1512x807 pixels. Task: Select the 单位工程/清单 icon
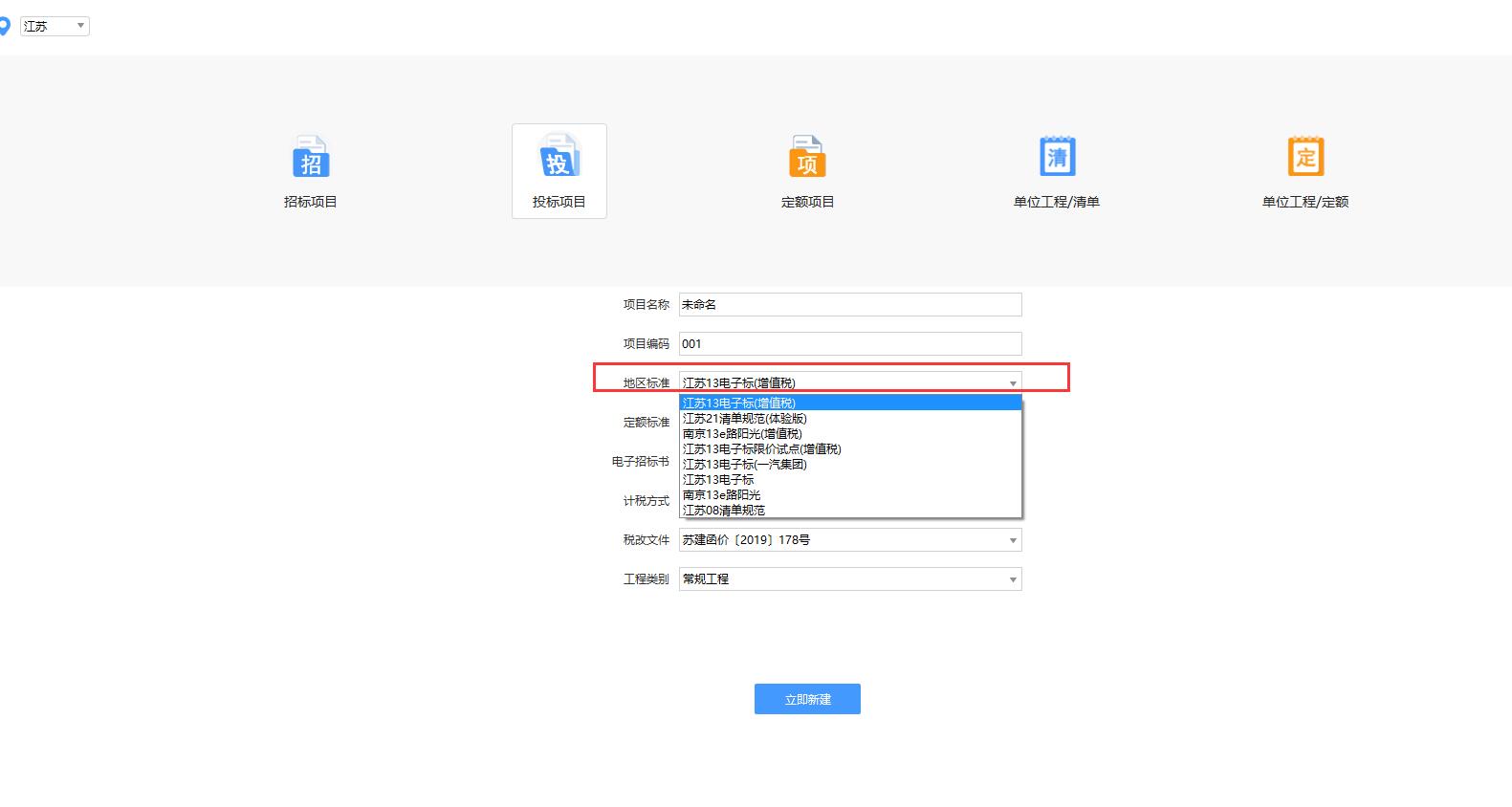click(1057, 157)
